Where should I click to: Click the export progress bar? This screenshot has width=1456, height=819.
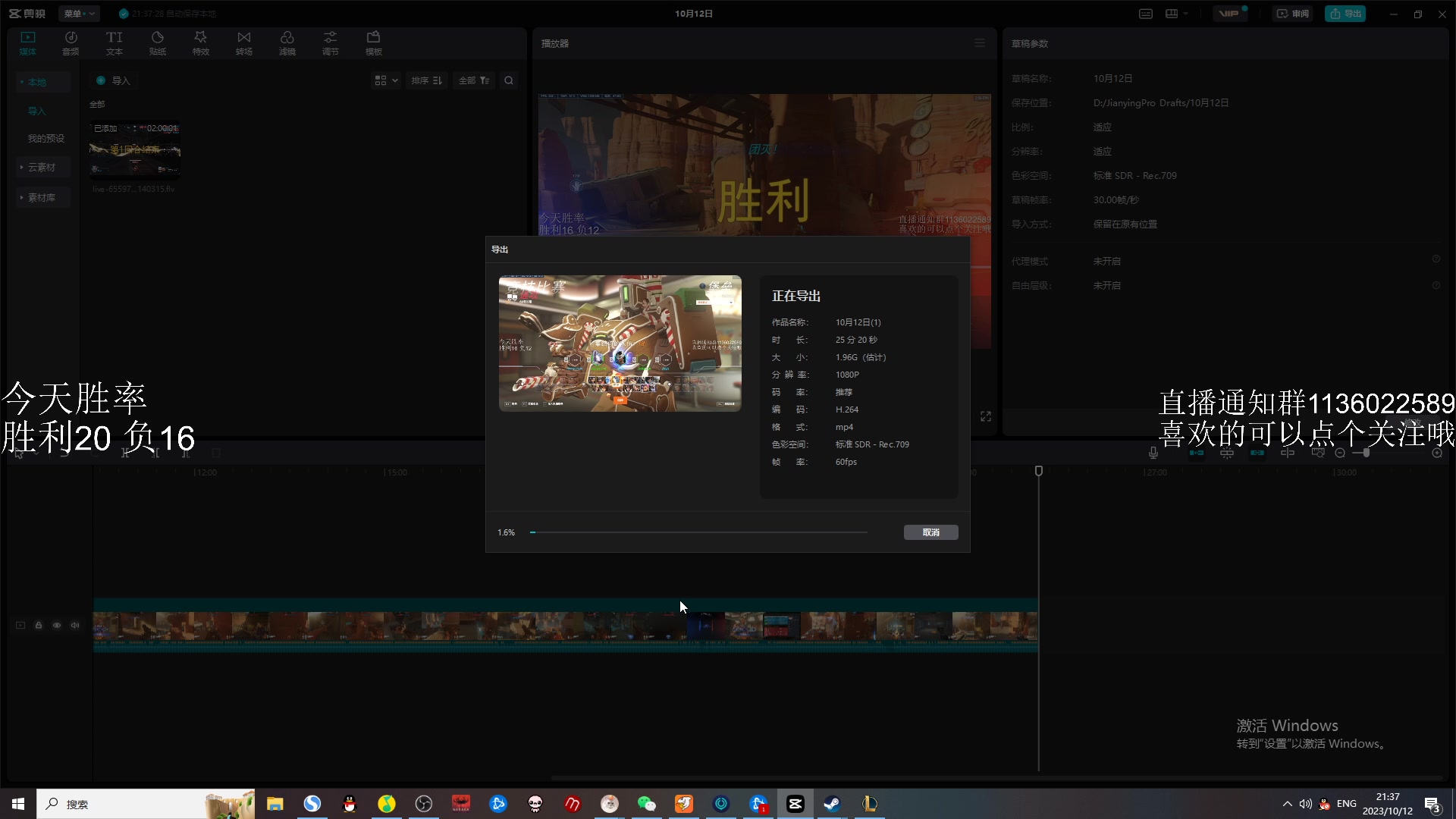click(x=698, y=532)
